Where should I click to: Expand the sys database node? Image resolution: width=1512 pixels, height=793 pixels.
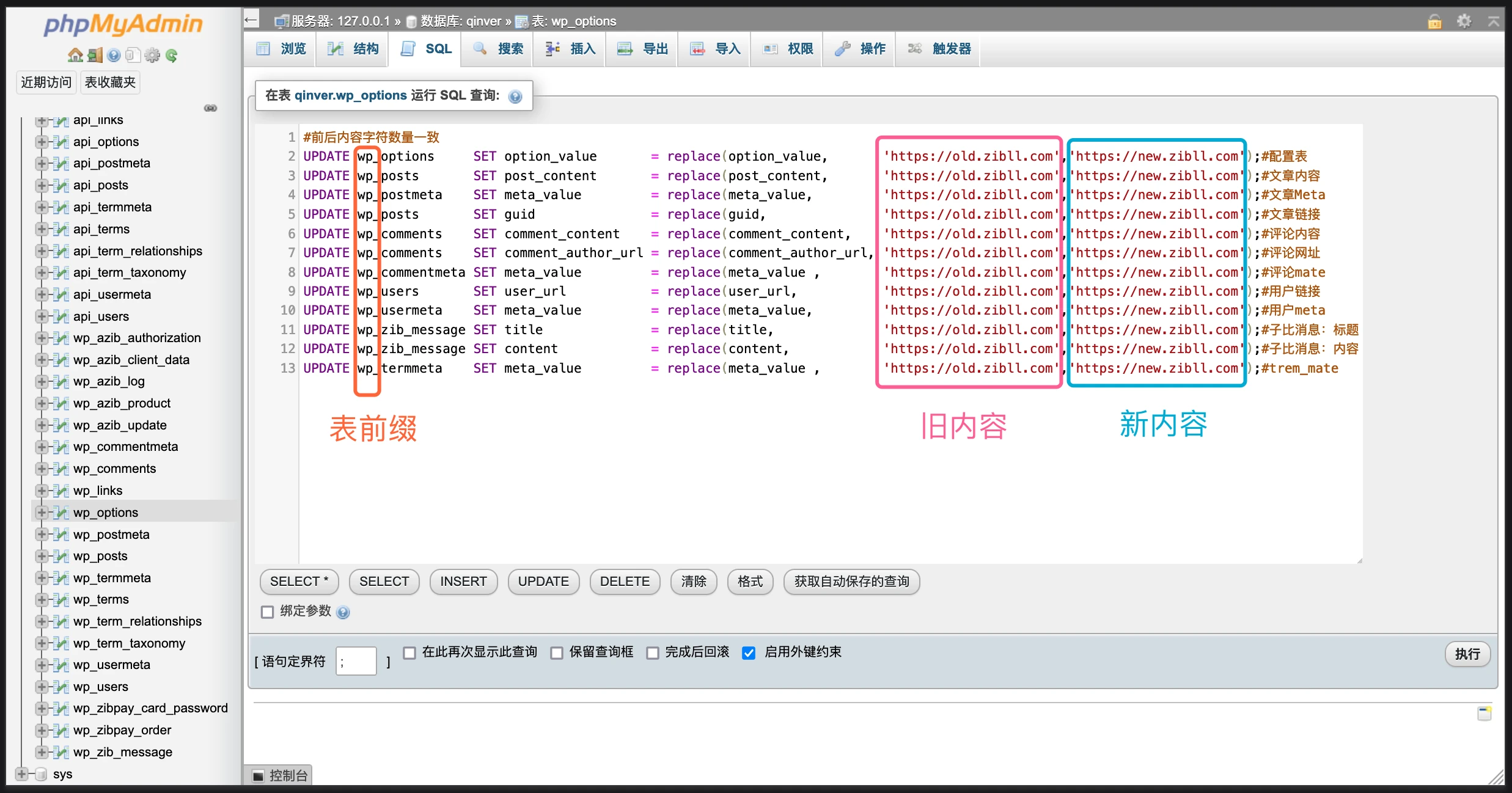pos(22,774)
